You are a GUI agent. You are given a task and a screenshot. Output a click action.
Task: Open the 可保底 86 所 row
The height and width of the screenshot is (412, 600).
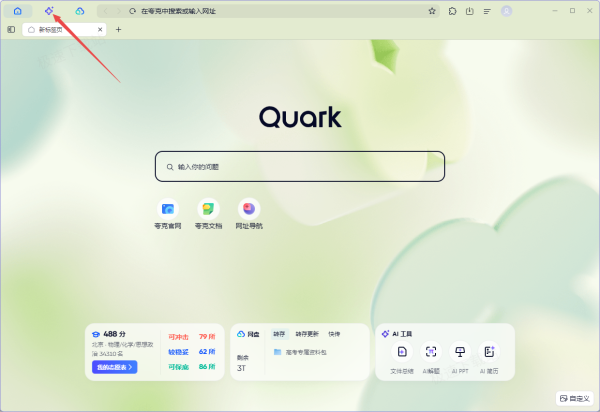[192, 366]
